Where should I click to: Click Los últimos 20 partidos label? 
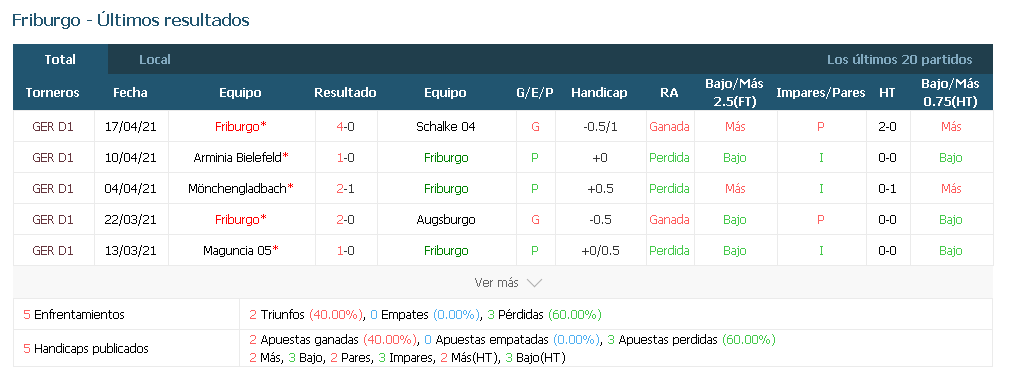(x=900, y=60)
